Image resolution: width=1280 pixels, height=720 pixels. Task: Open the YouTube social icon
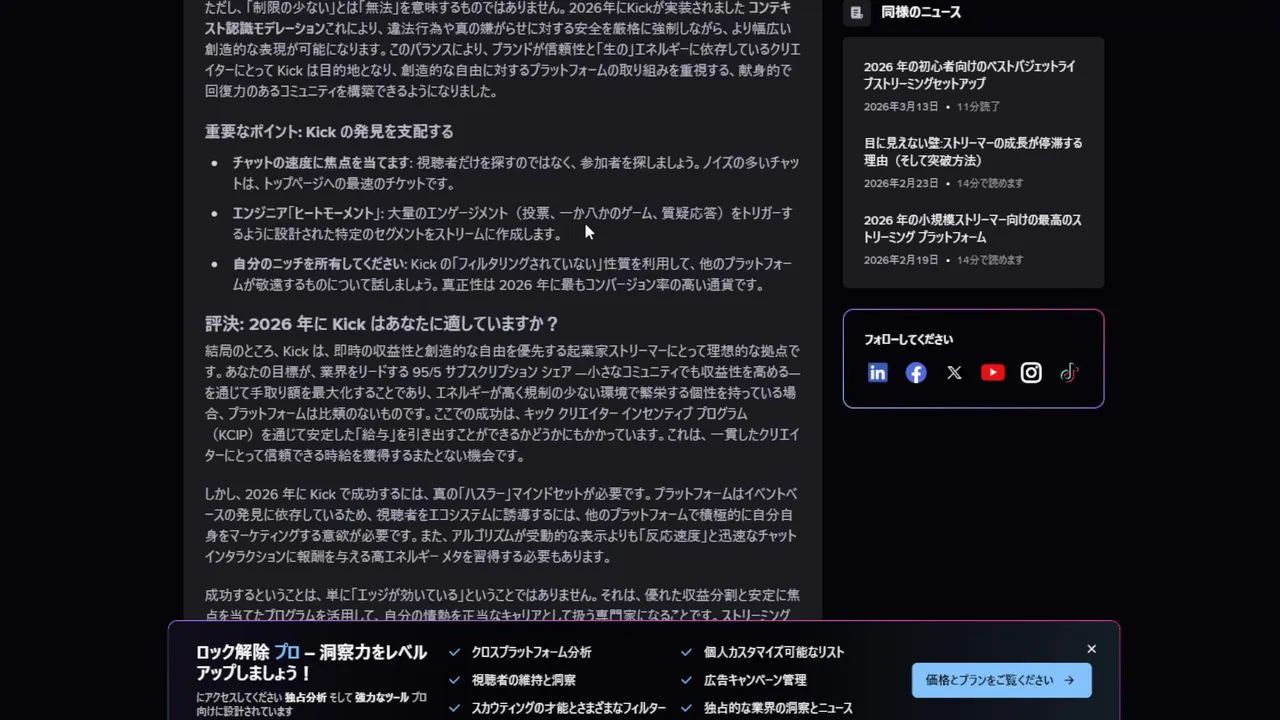pos(993,373)
